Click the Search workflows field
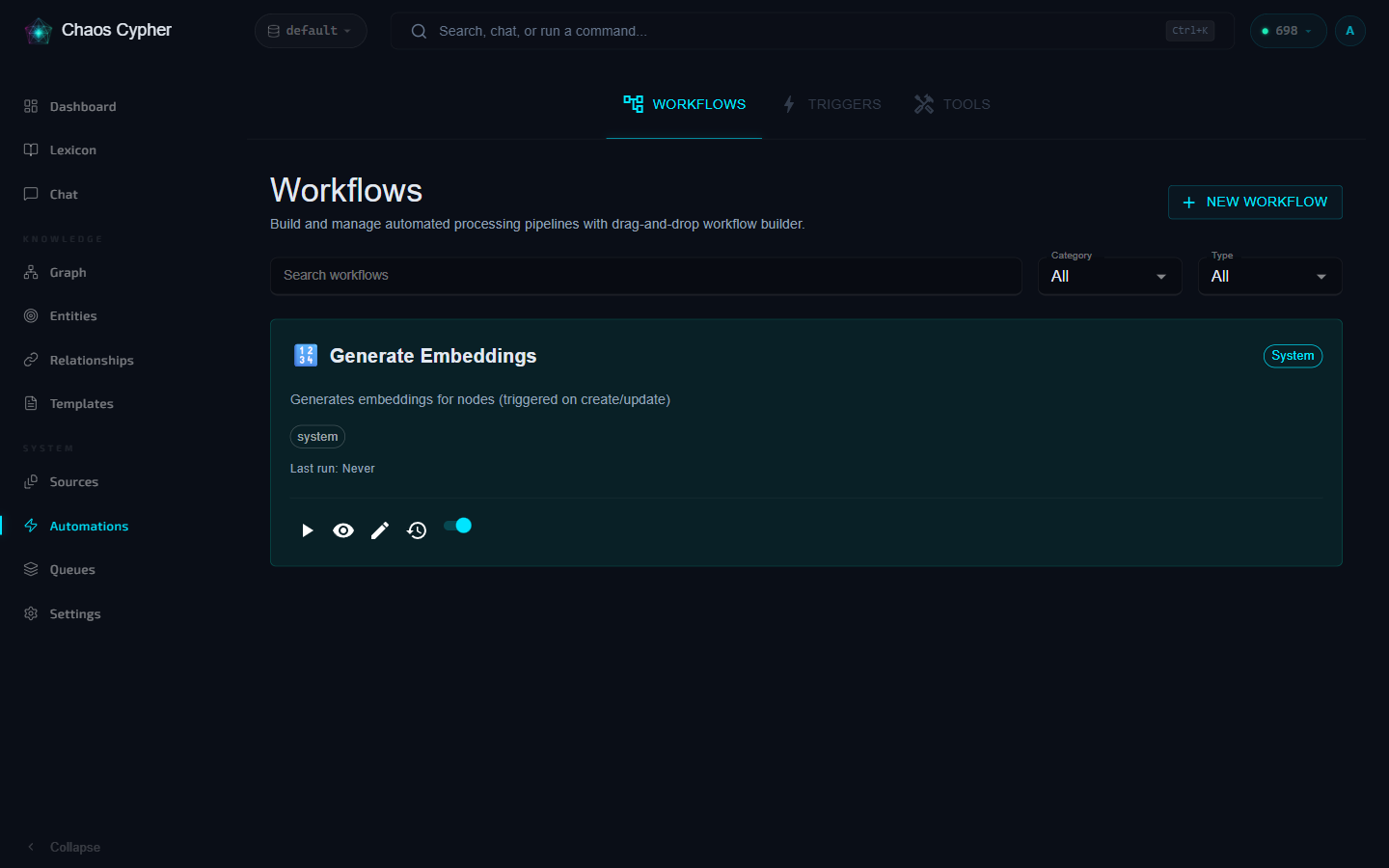 tap(645, 275)
